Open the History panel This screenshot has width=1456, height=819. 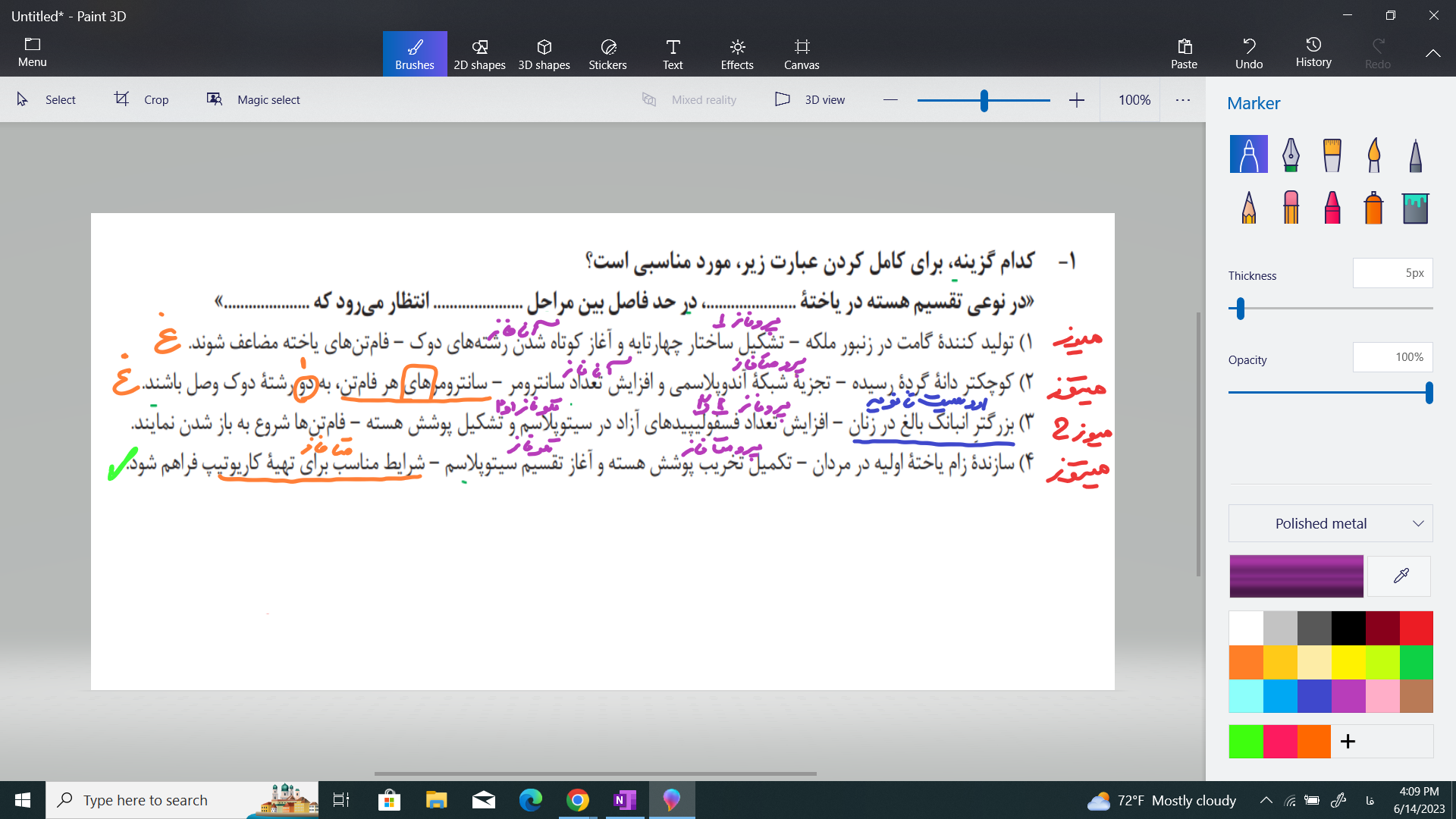(x=1313, y=54)
